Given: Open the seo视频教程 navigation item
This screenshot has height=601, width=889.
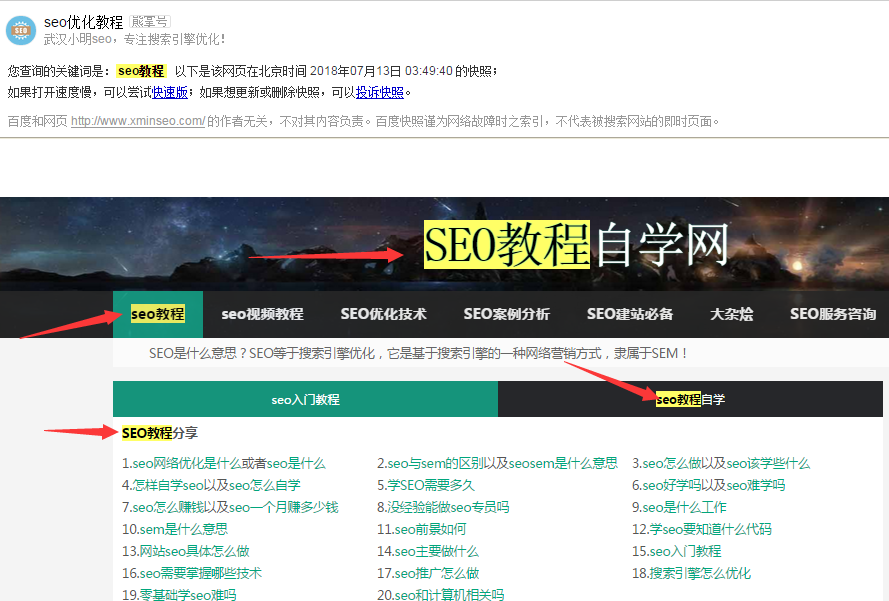Looking at the screenshot, I should [262, 314].
